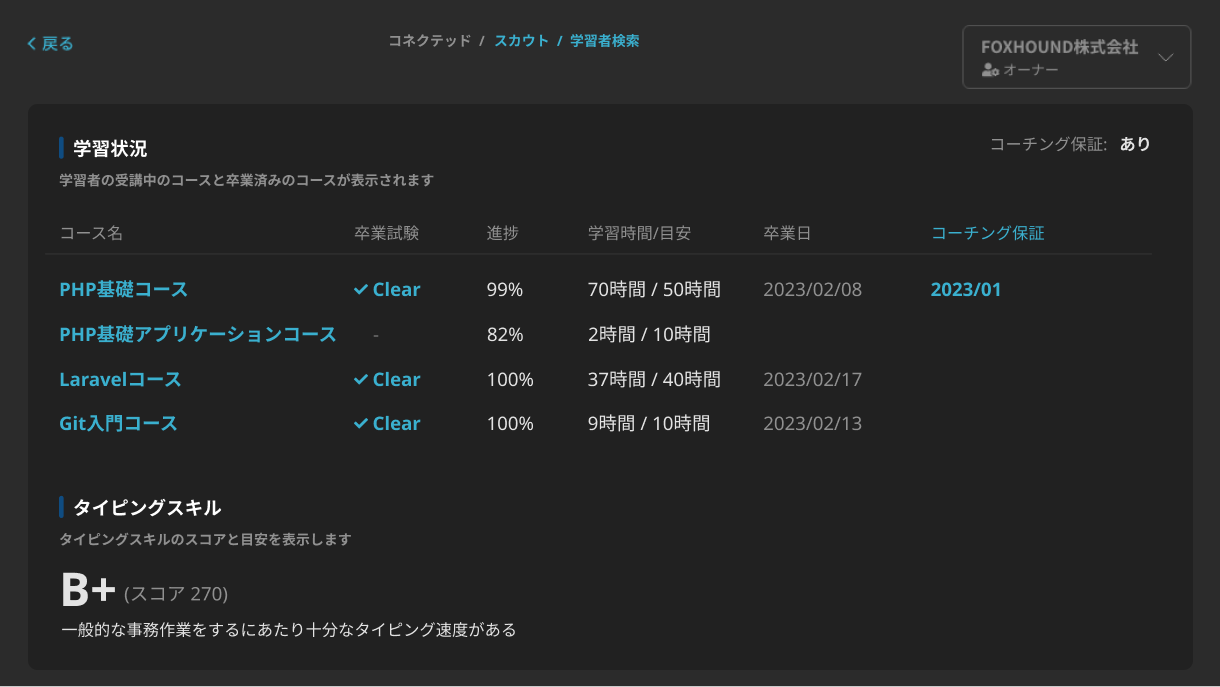Click Laravelコース Clear checkmark icon

point(361,380)
